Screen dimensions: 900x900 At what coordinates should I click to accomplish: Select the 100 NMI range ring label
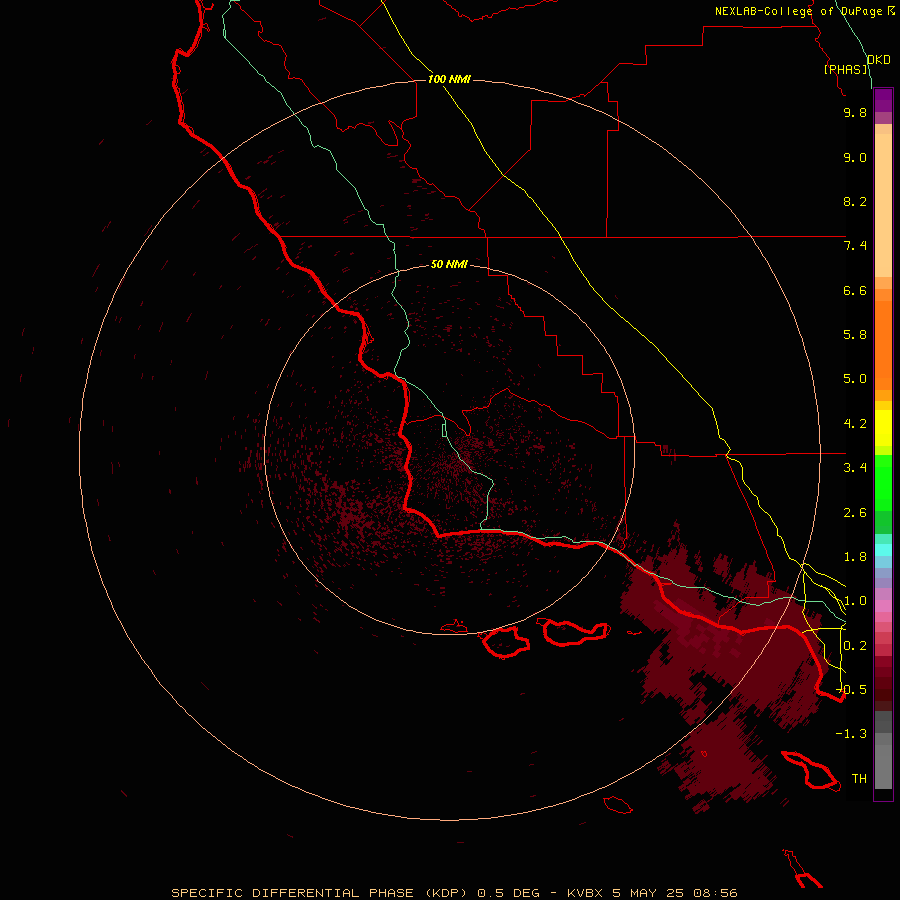(449, 79)
